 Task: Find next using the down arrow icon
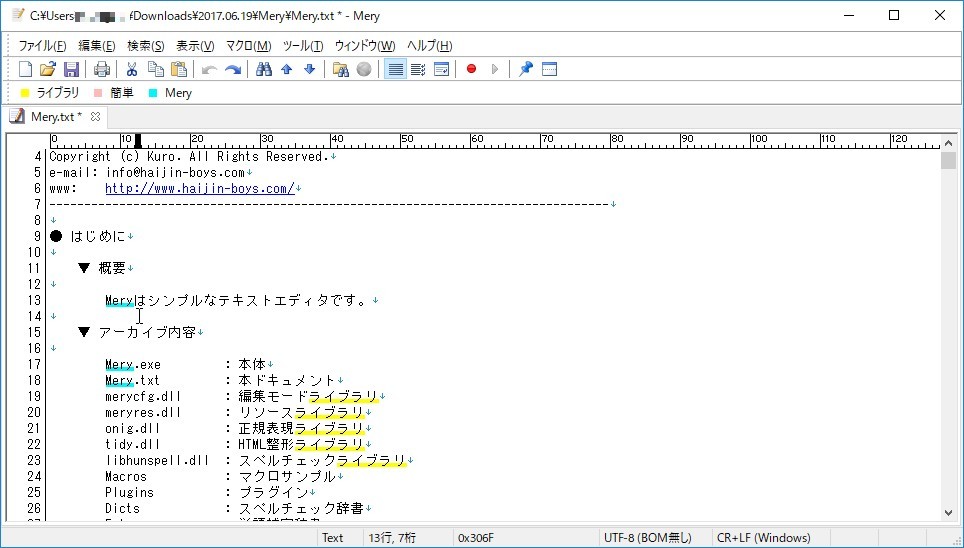pyautogui.click(x=310, y=69)
